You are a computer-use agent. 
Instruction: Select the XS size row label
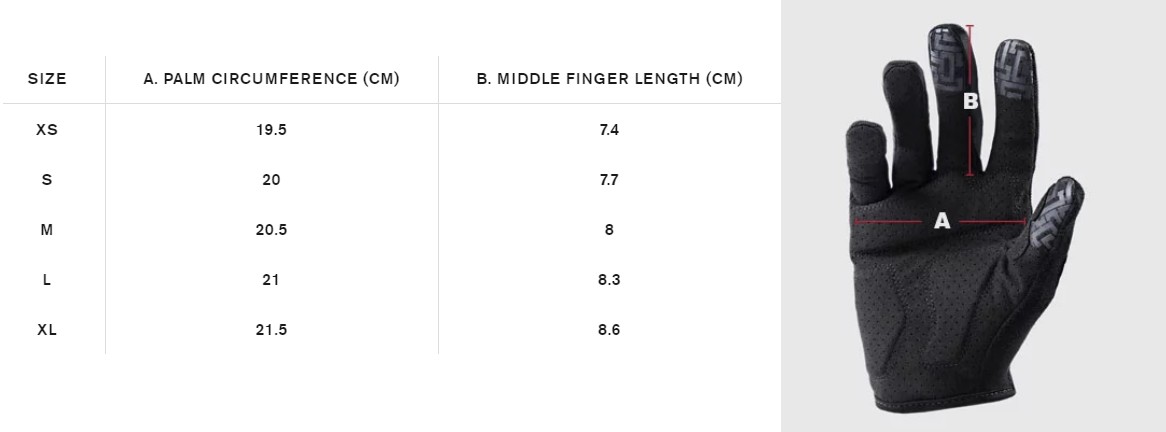[x=47, y=130]
